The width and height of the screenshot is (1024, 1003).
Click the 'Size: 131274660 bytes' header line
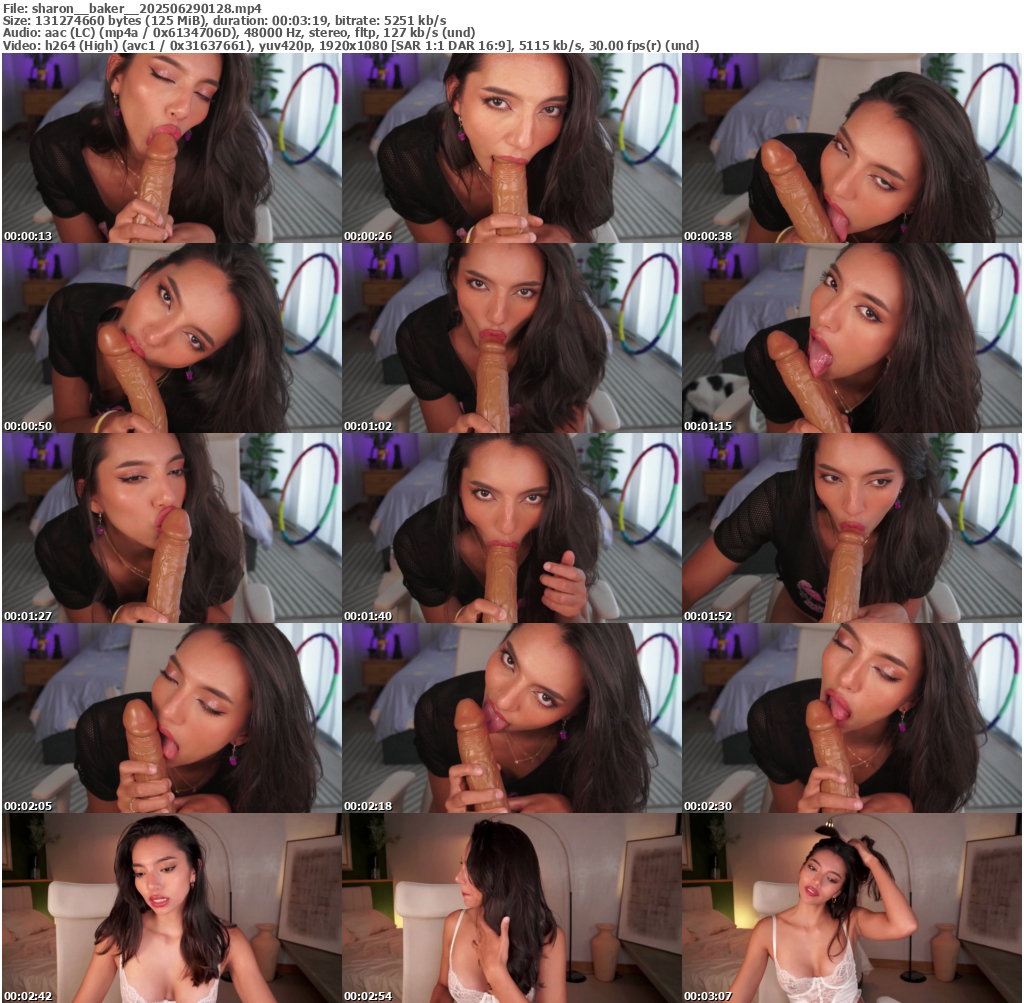[225, 20]
